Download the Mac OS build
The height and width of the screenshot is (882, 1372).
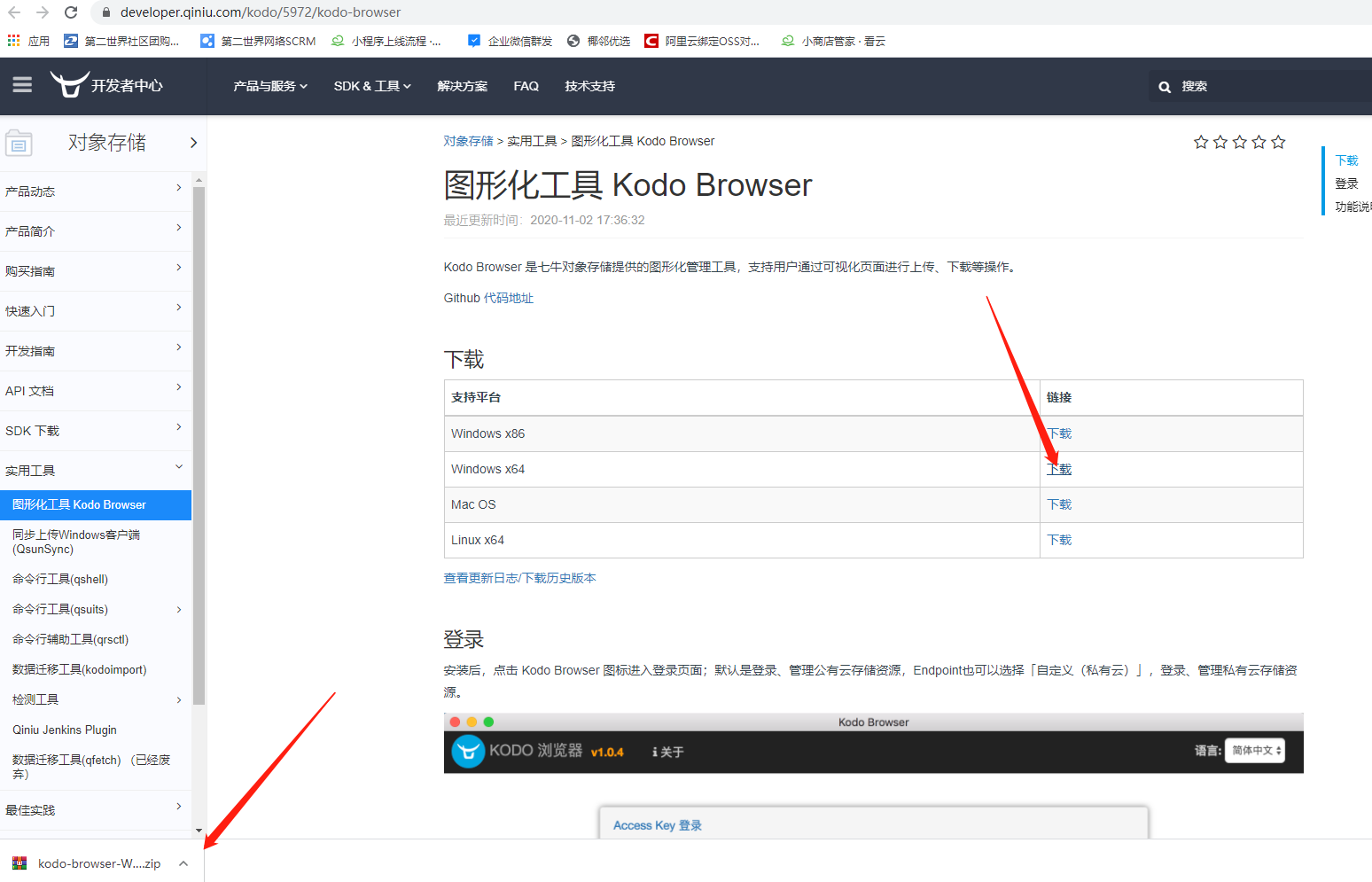(1059, 504)
